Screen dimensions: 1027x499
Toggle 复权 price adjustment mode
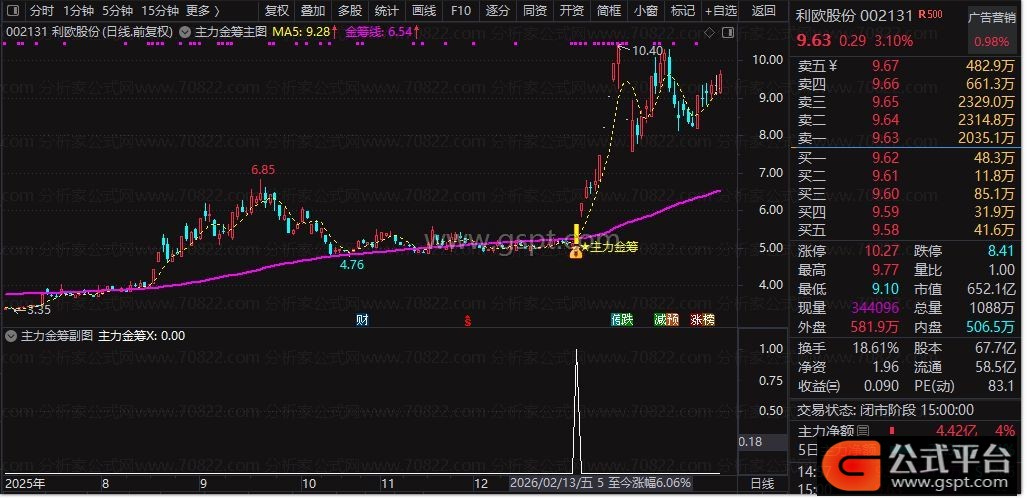coord(277,11)
